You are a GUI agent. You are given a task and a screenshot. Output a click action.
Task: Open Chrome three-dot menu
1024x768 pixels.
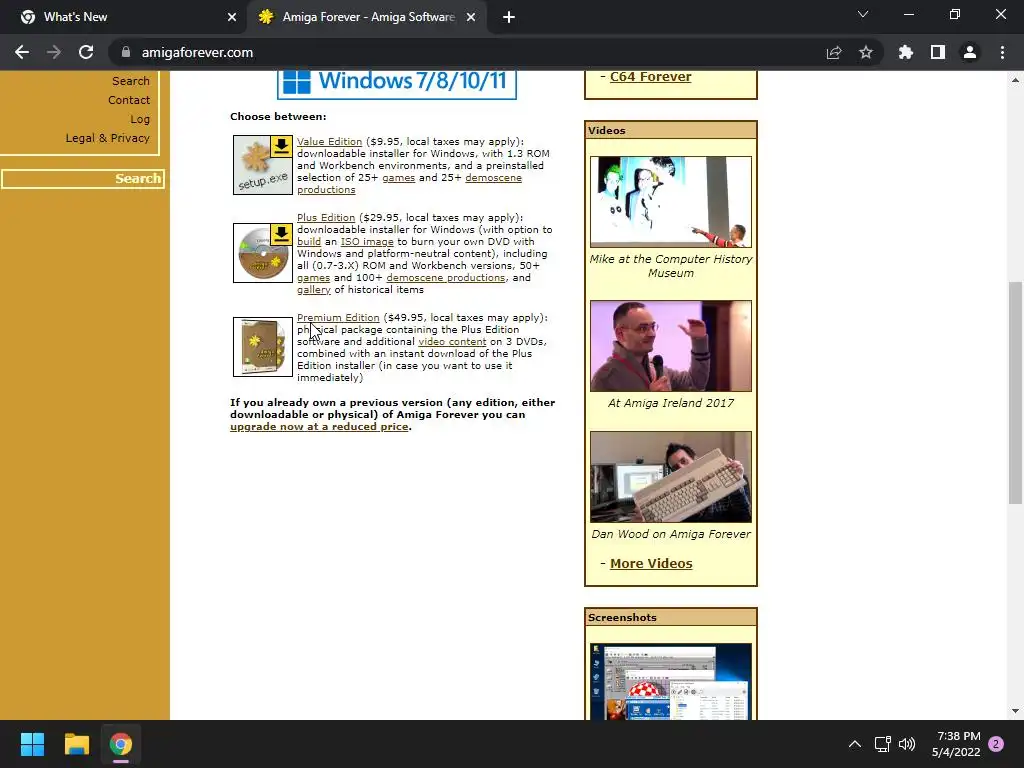(1002, 52)
